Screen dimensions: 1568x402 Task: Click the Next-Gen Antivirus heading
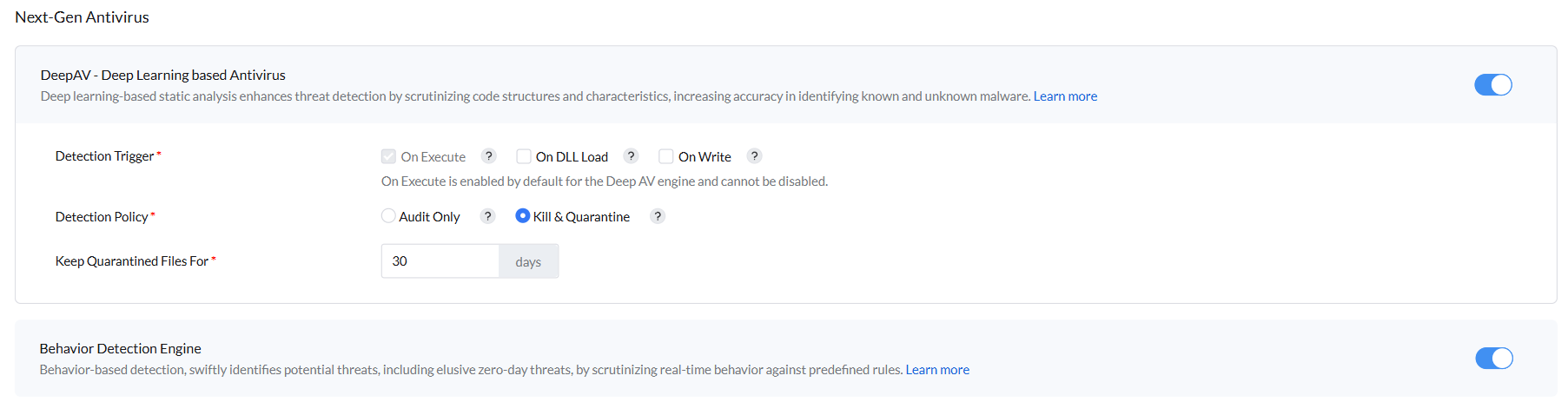(82, 17)
